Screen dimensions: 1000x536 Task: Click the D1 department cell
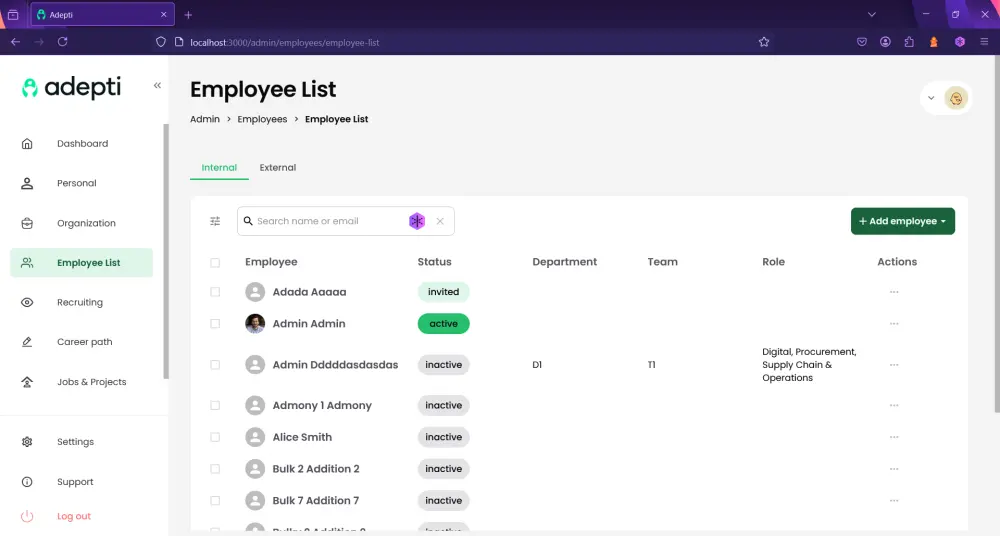click(x=537, y=364)
